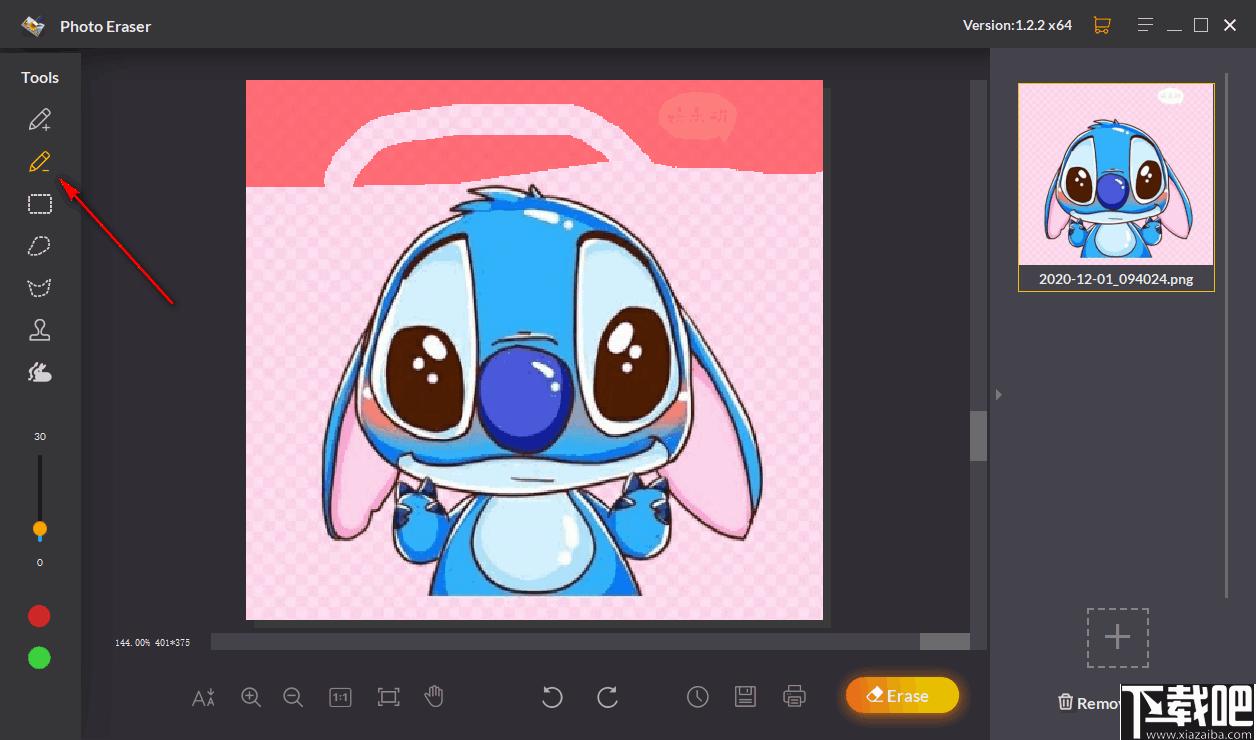The image size is (1256, 740).
Task: Select the smart eraser hand tool
Action: [x=39, y=372]
